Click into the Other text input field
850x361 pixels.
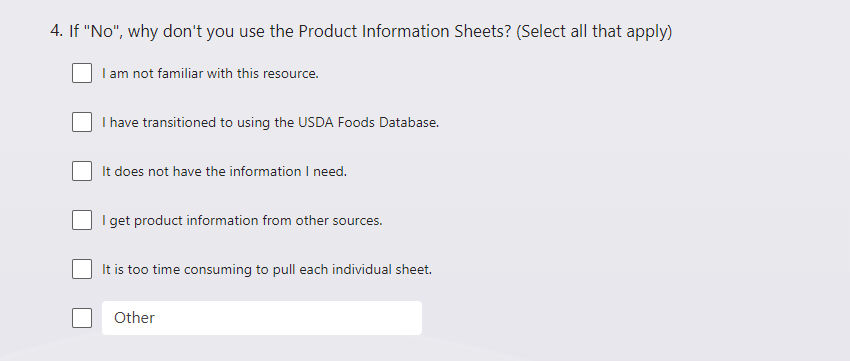[262, 318]
